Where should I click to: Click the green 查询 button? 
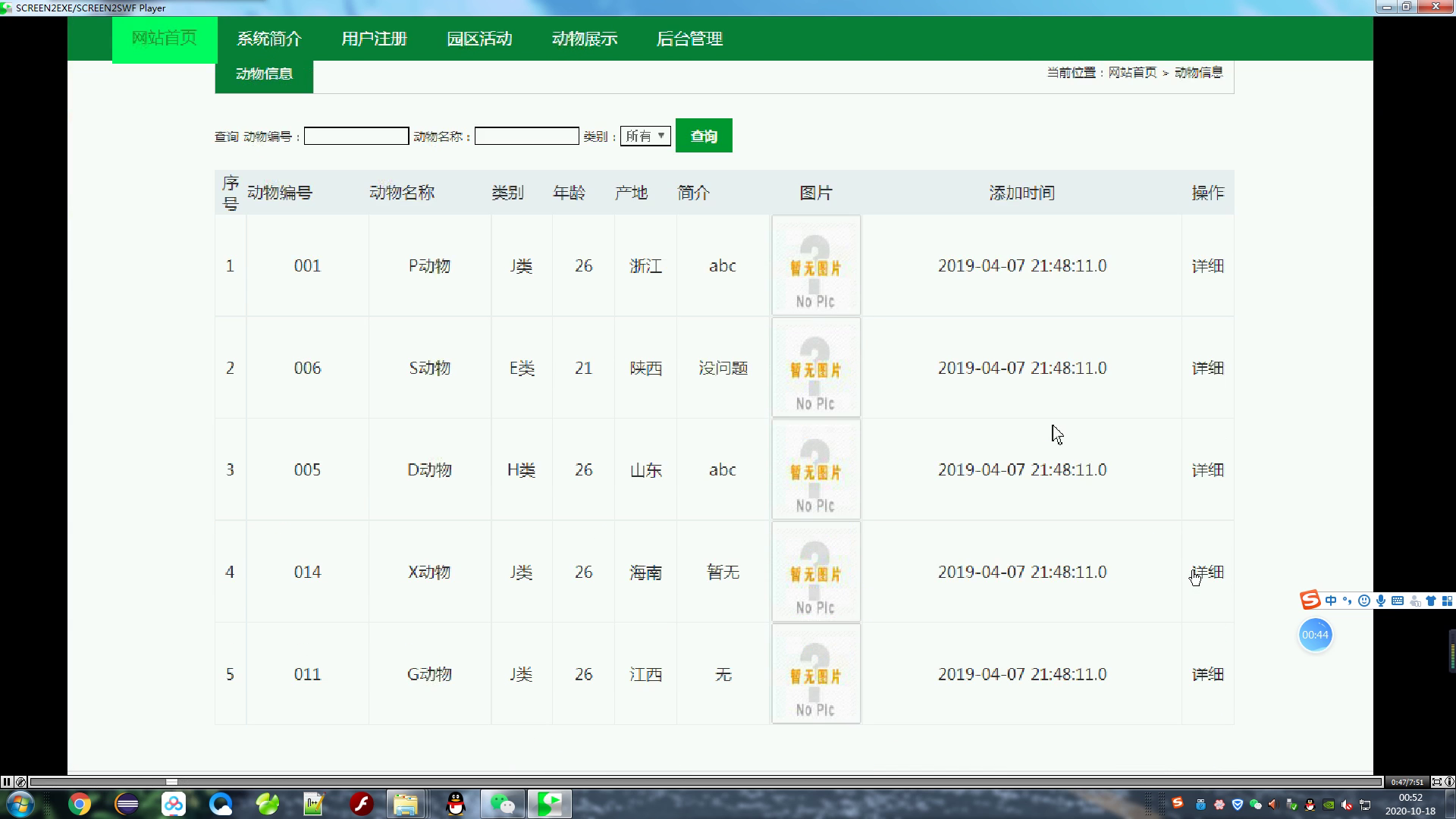[x=704, y=136]
